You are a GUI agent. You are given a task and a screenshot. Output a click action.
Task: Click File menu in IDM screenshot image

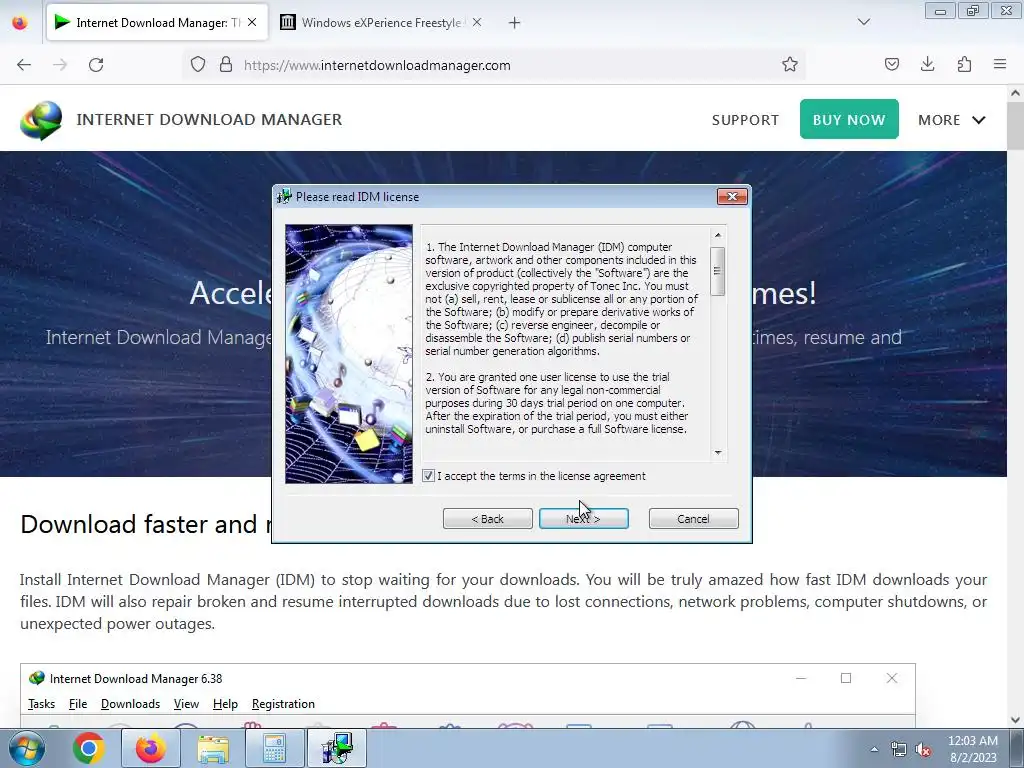(78, 704)
